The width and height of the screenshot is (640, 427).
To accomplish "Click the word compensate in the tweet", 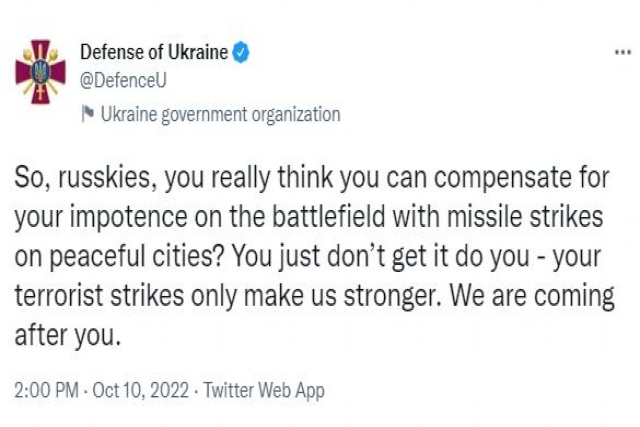I will point(502,179).
